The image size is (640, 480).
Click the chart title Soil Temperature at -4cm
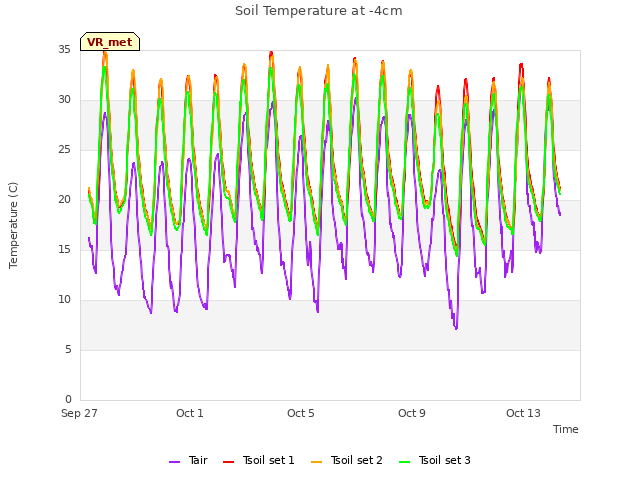click(319, 11)
